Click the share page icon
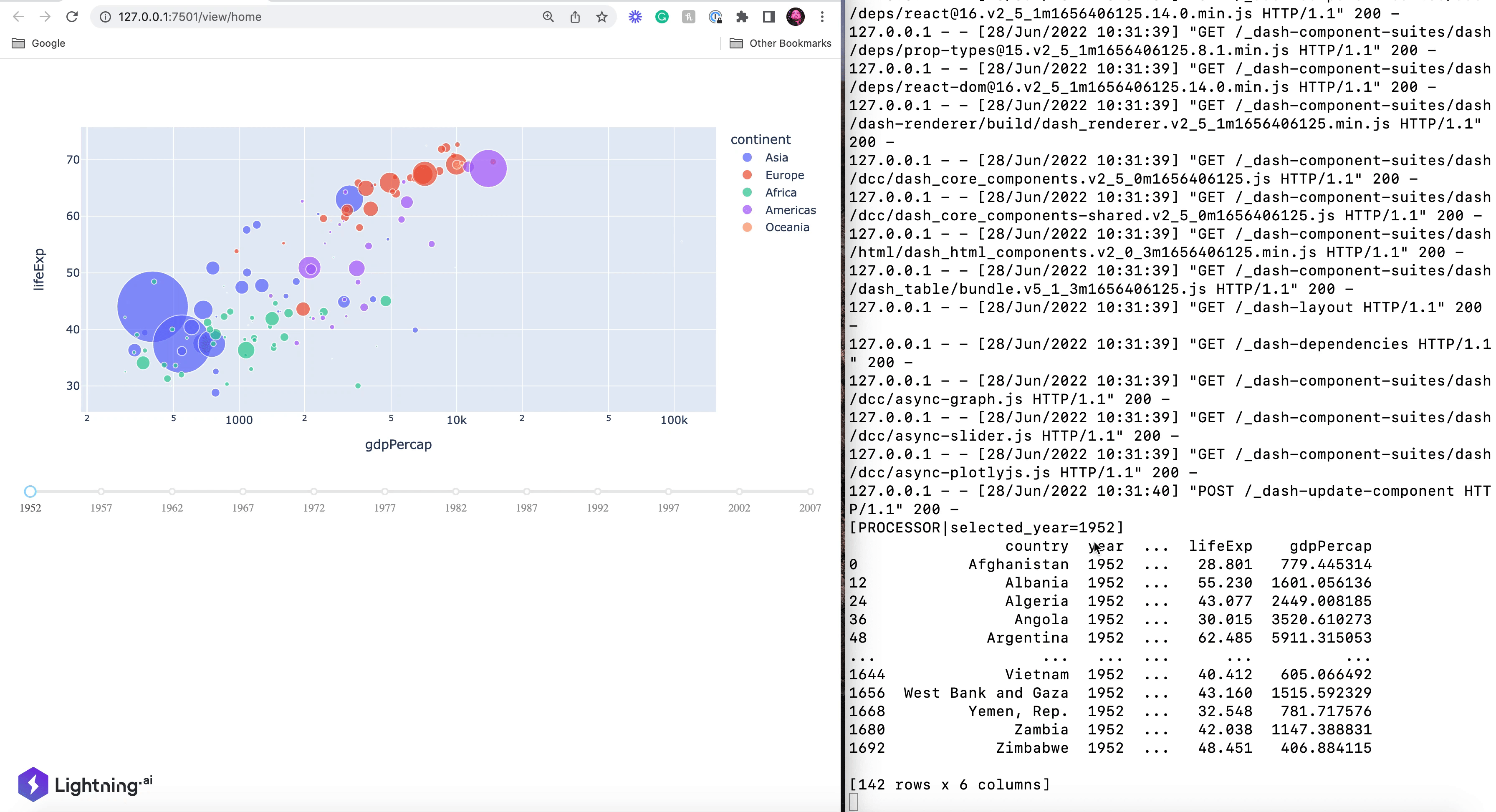The width and height of the screenshot is (1496, 812). [575, 17]
